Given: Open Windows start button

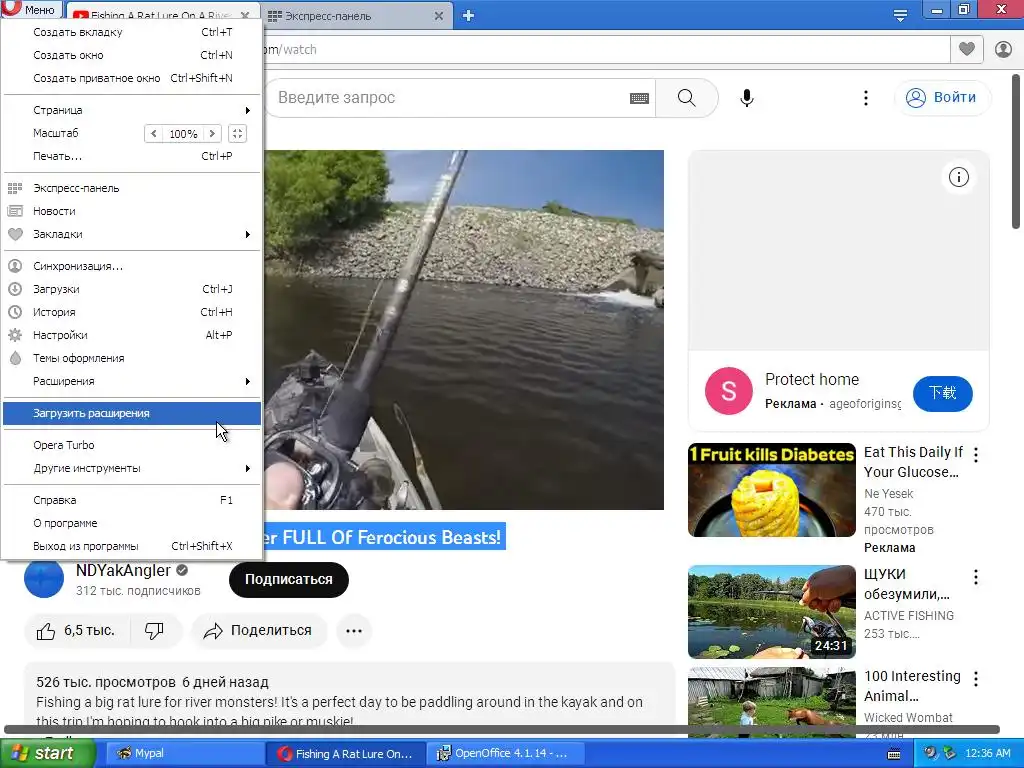Looking at the screenshot, I should 47,754.
